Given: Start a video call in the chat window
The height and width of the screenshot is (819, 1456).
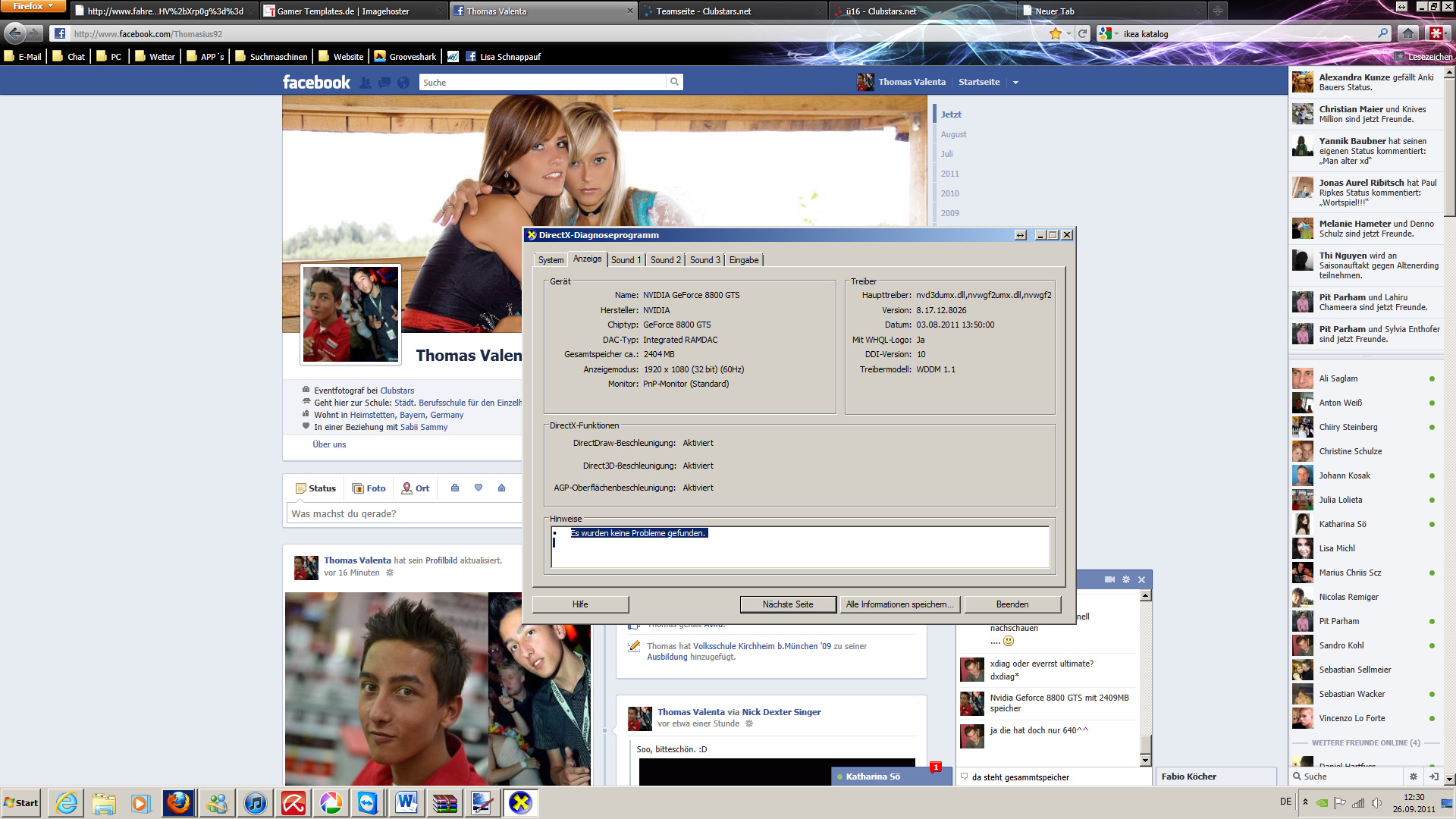Looking at the screenshot, I should coord(1109,579).
